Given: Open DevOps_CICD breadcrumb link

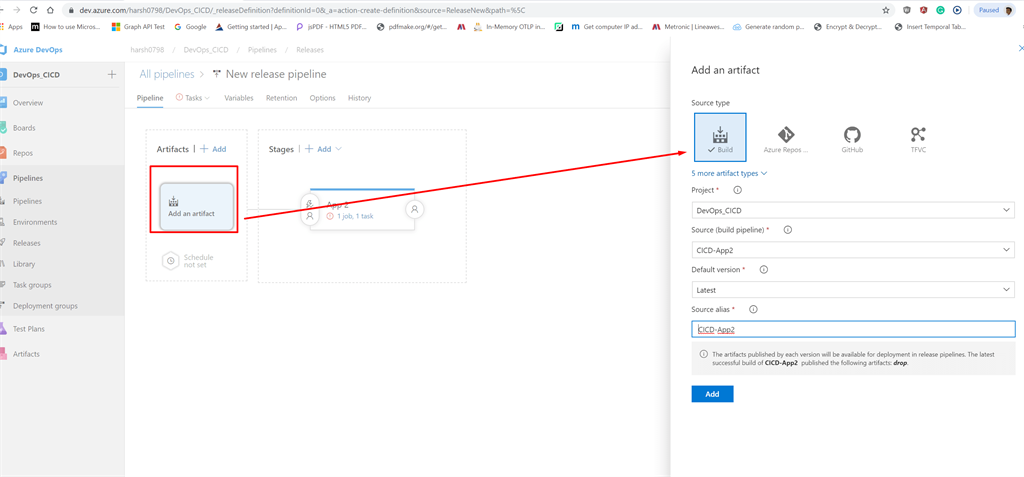Looking at the screenshot, I should 206,50.
